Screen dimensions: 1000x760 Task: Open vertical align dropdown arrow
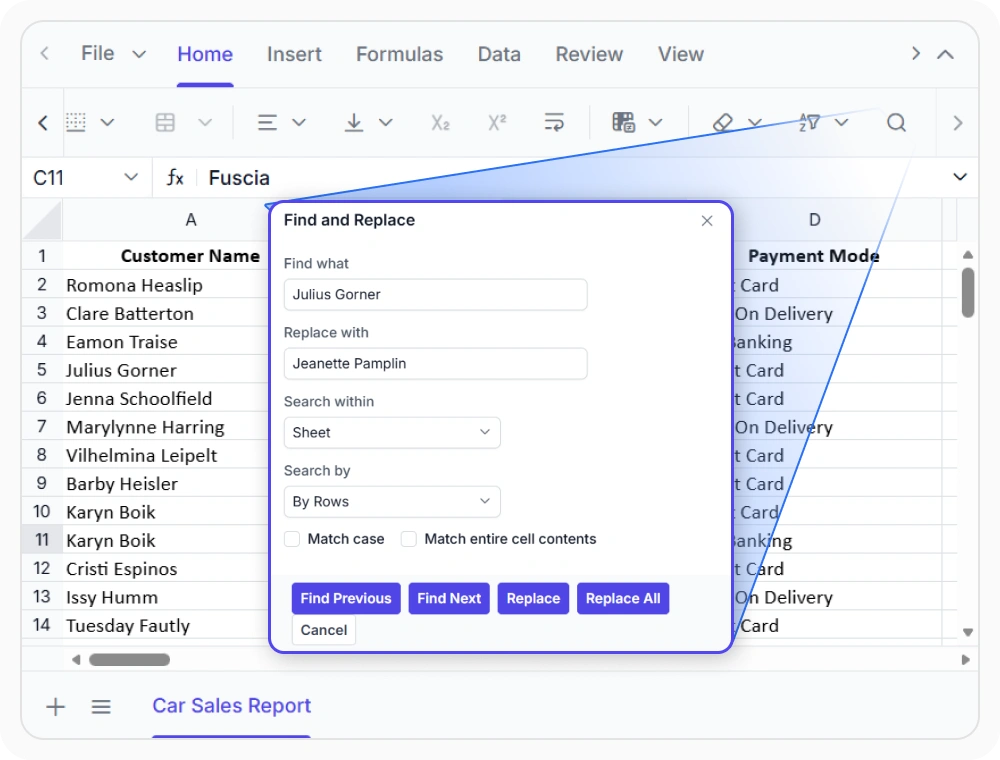point(385,122)
